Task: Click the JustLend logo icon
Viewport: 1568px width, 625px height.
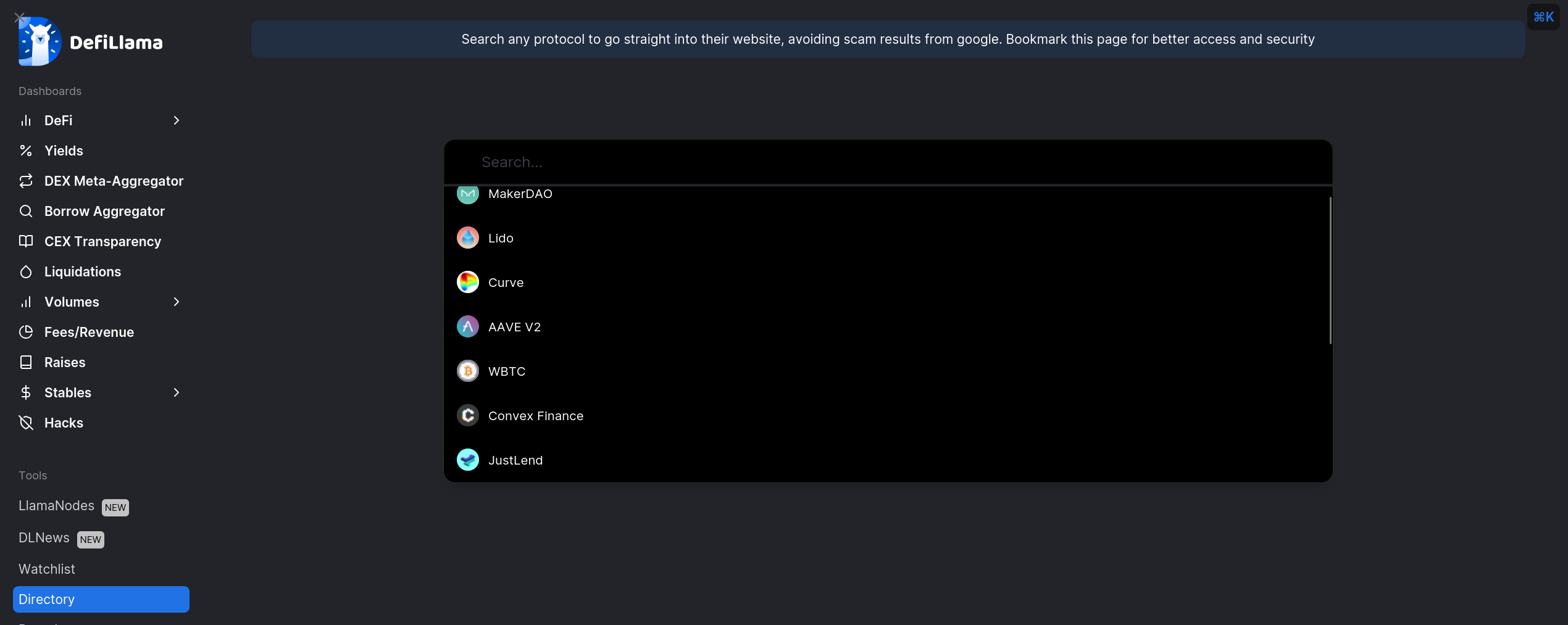Action: click(467, 460)
